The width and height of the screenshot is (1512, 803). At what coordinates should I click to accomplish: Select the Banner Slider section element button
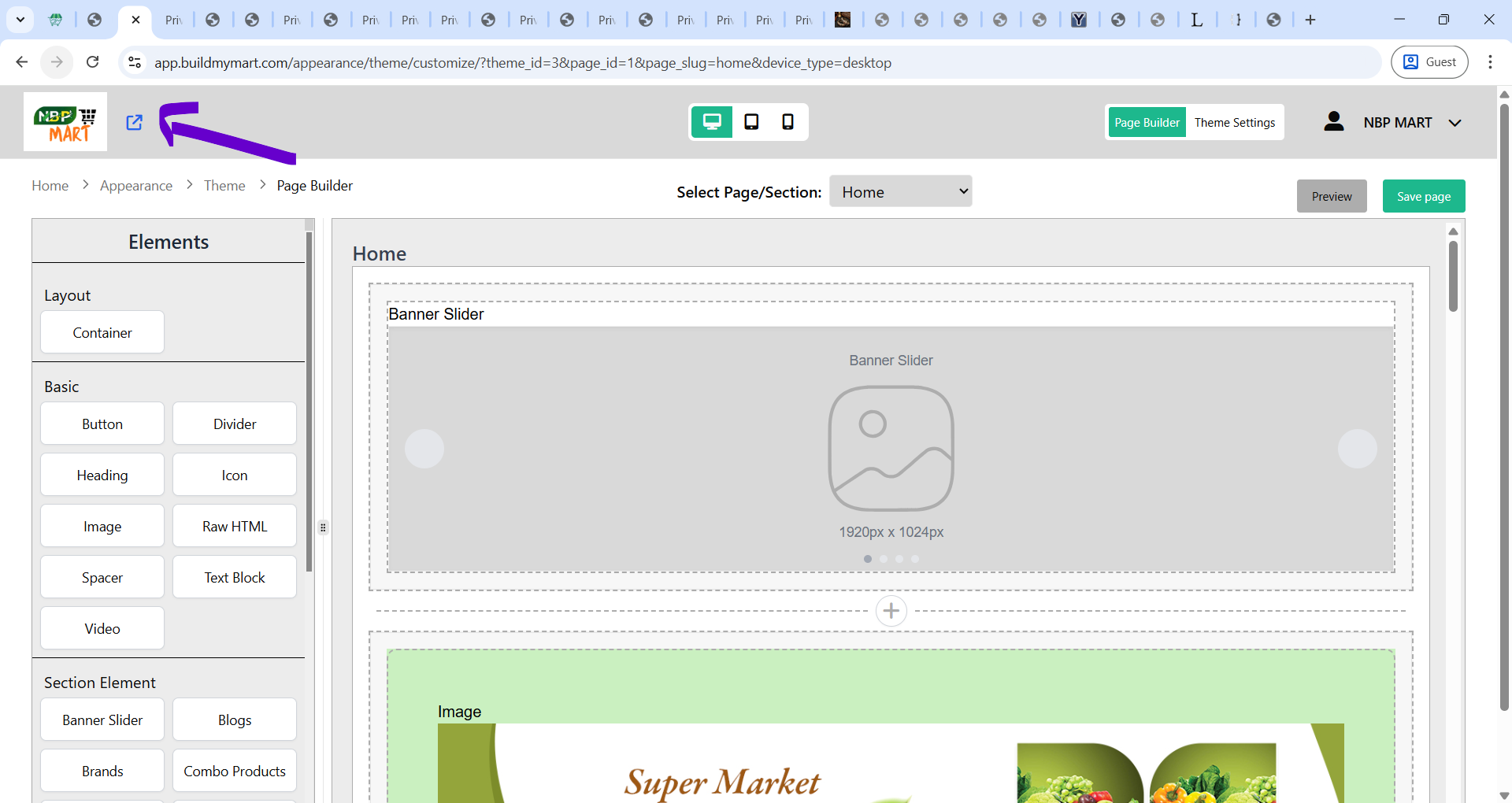(x=102, y=720)
